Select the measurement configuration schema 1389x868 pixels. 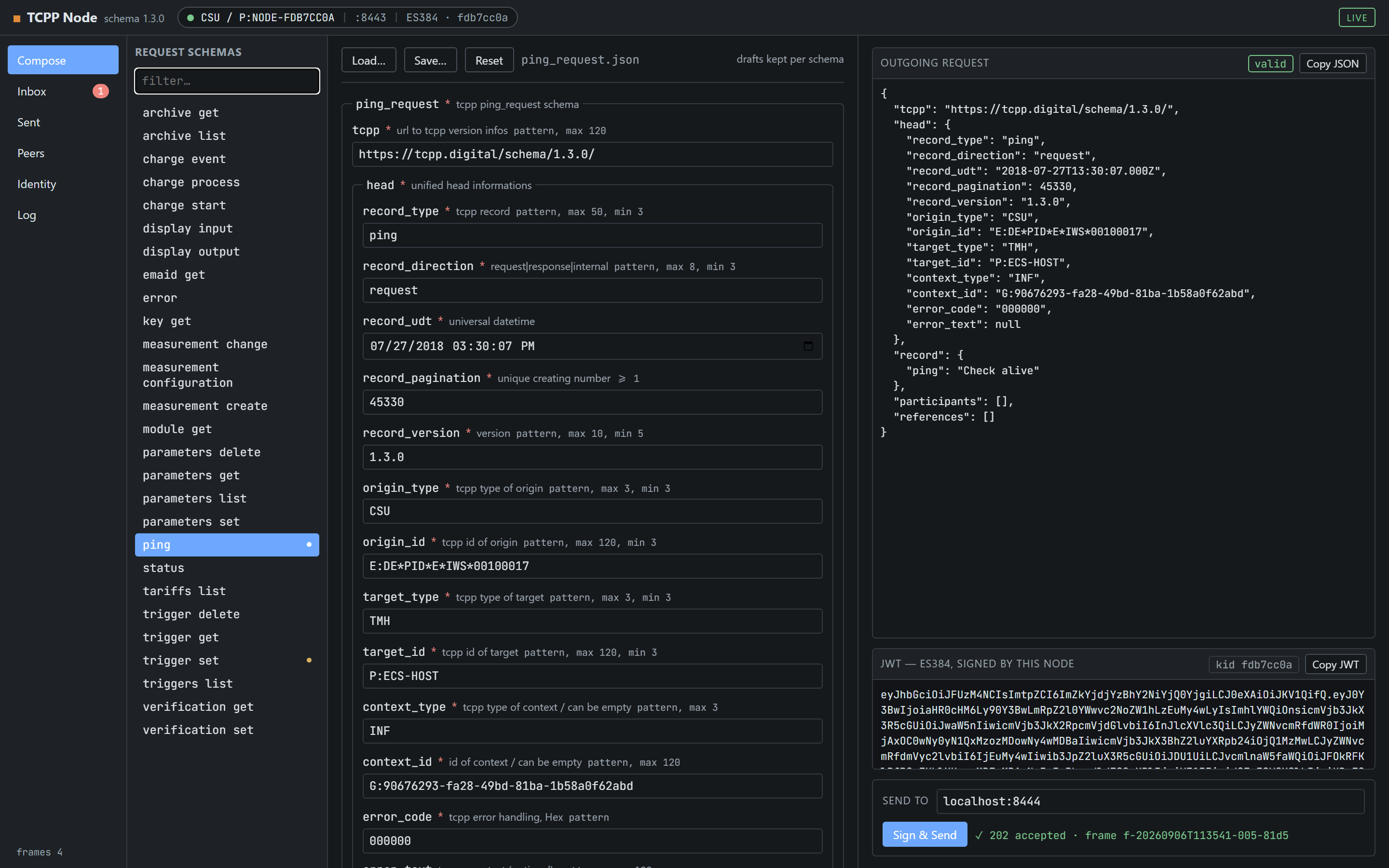tap(227, 376)
